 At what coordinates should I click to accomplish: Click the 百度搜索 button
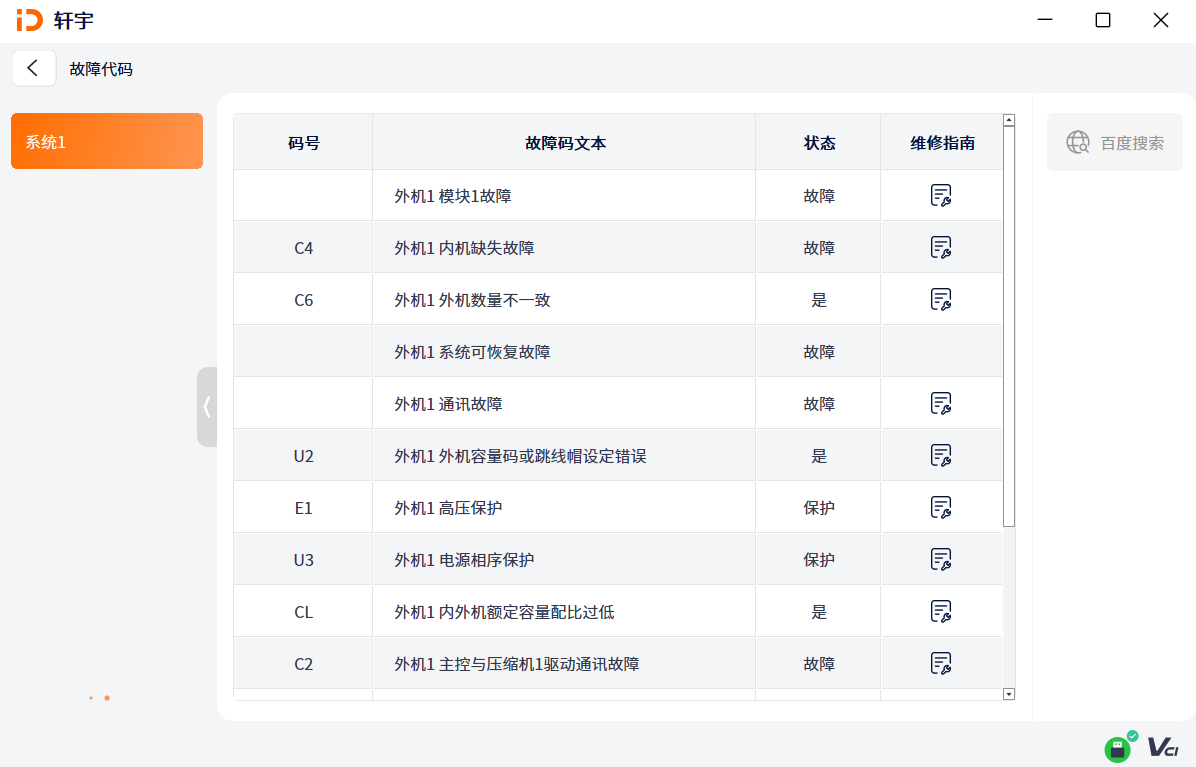pos(1114,143)
